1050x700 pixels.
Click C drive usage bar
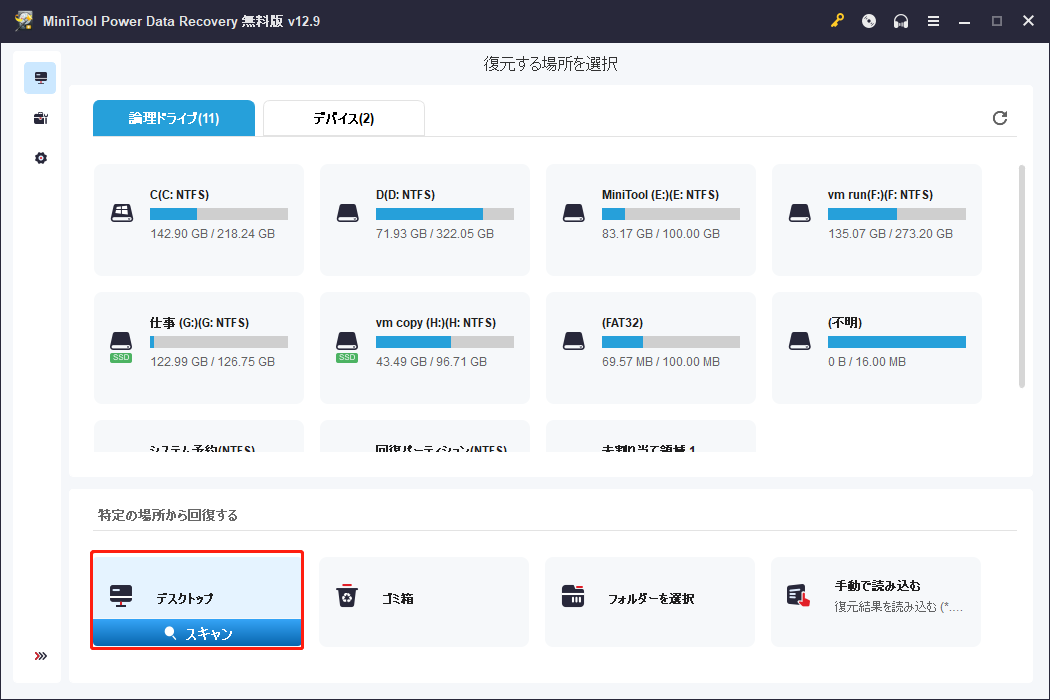coord(219,214)
